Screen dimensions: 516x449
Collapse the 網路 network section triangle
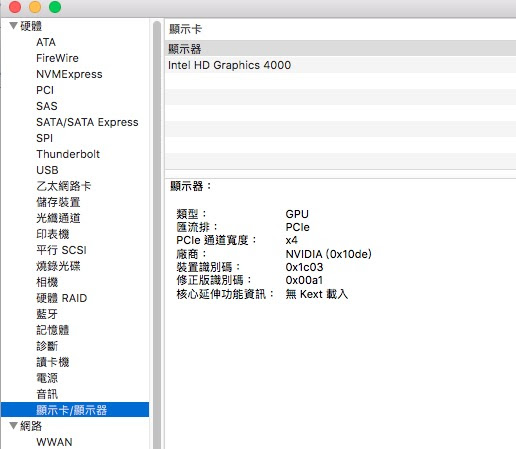(x=13, y=426)
